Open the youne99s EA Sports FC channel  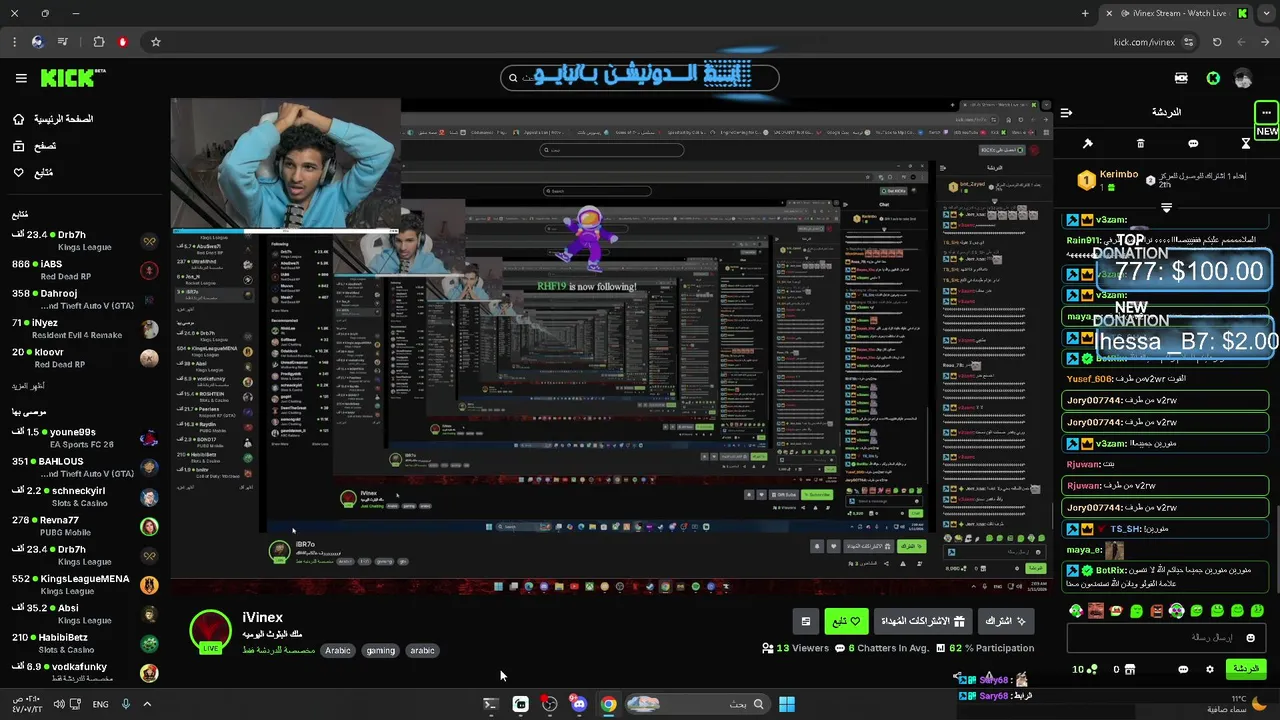tap(84, 438)
